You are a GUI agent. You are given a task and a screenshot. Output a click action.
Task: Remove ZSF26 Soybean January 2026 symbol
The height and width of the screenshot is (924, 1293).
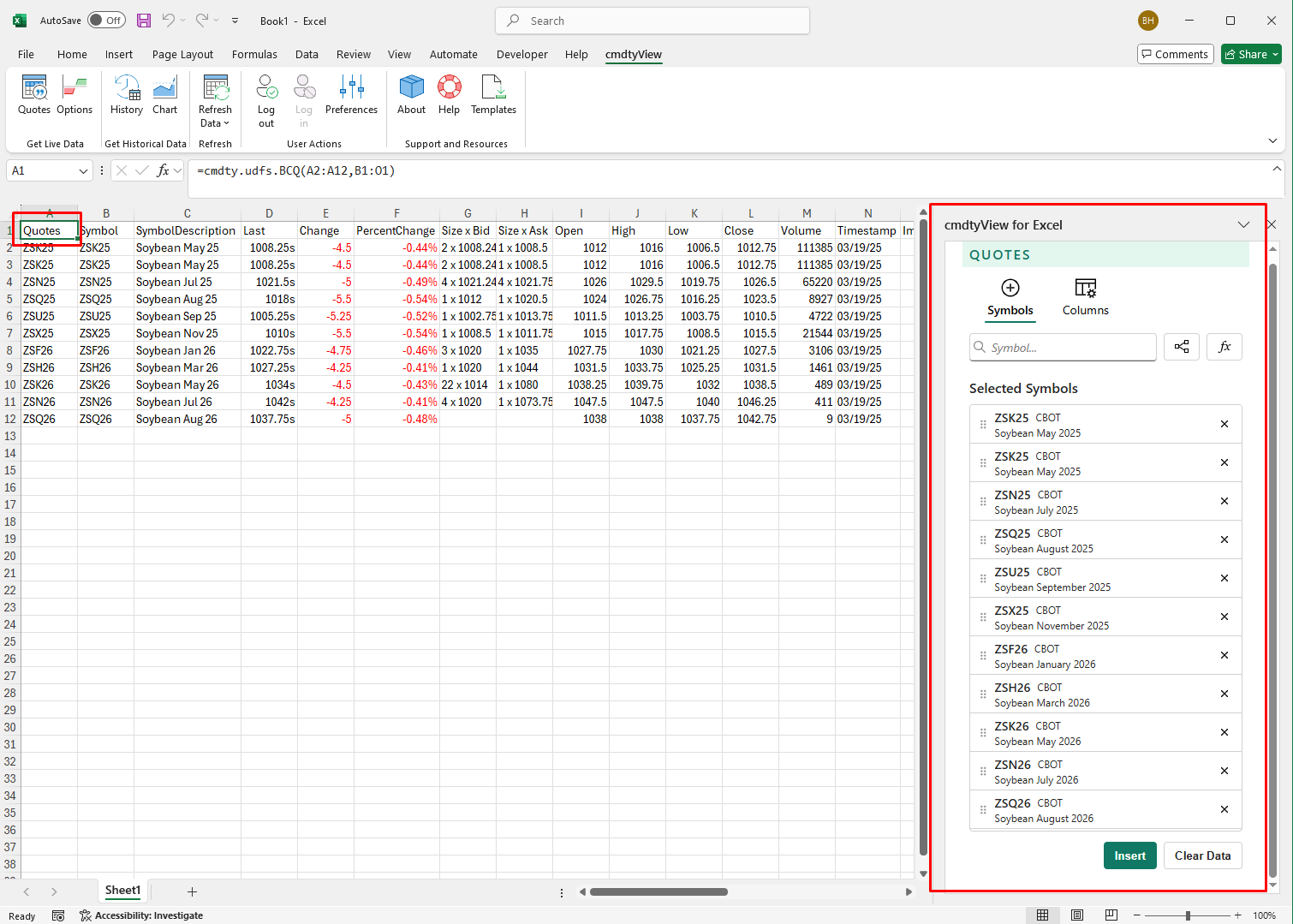(x=1224, y=655)
